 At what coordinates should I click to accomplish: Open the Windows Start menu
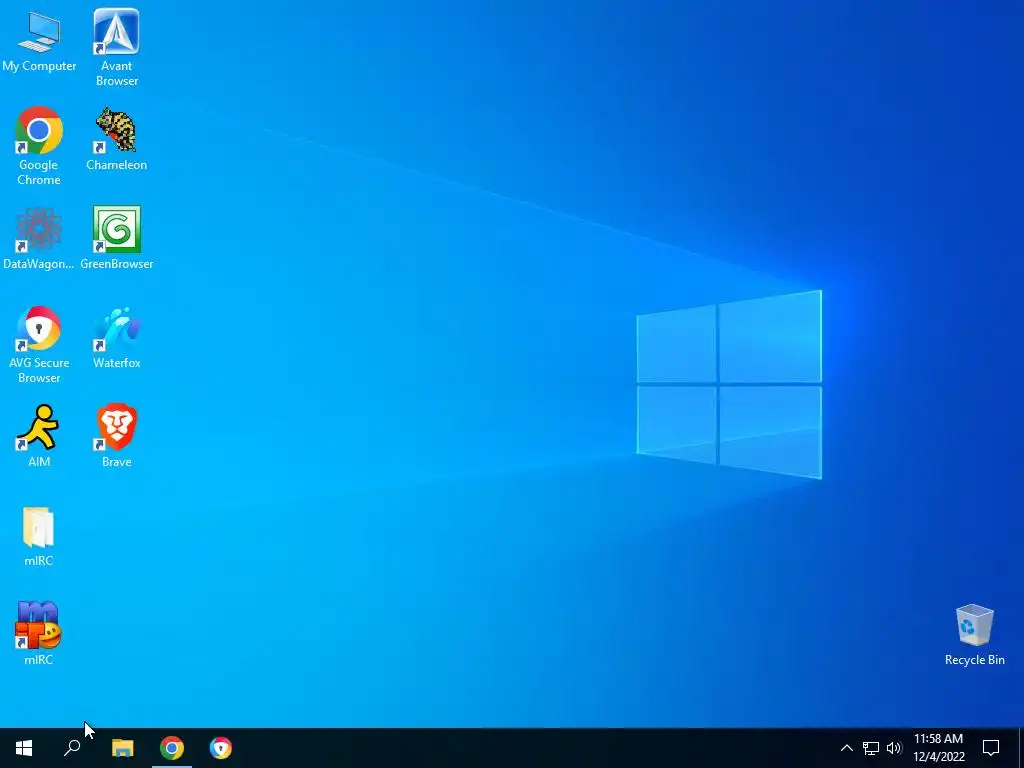(x=24, y=748)
